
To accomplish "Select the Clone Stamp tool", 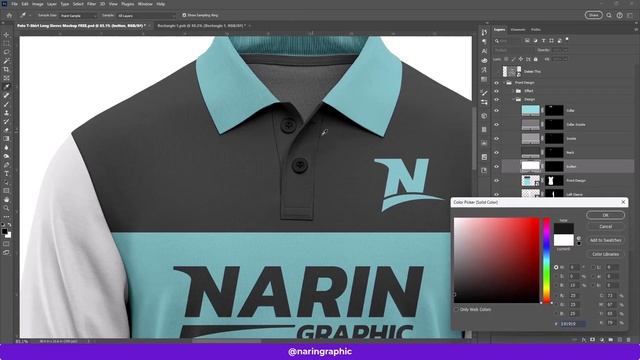I will pyautogui.click(x=6, y=113).
